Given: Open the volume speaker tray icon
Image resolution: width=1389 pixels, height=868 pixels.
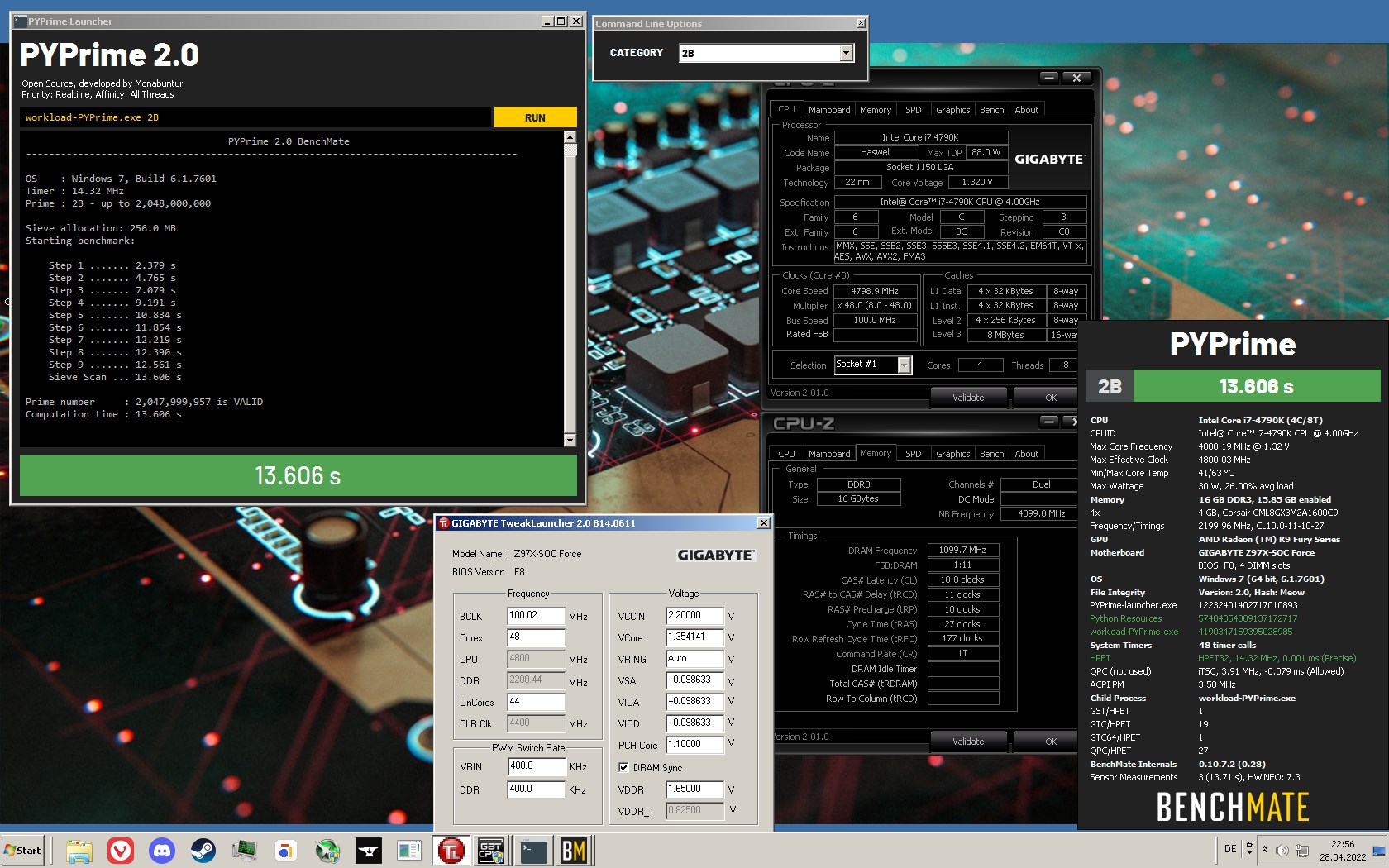Looking at the screenshot, I should coord(1282,851).
